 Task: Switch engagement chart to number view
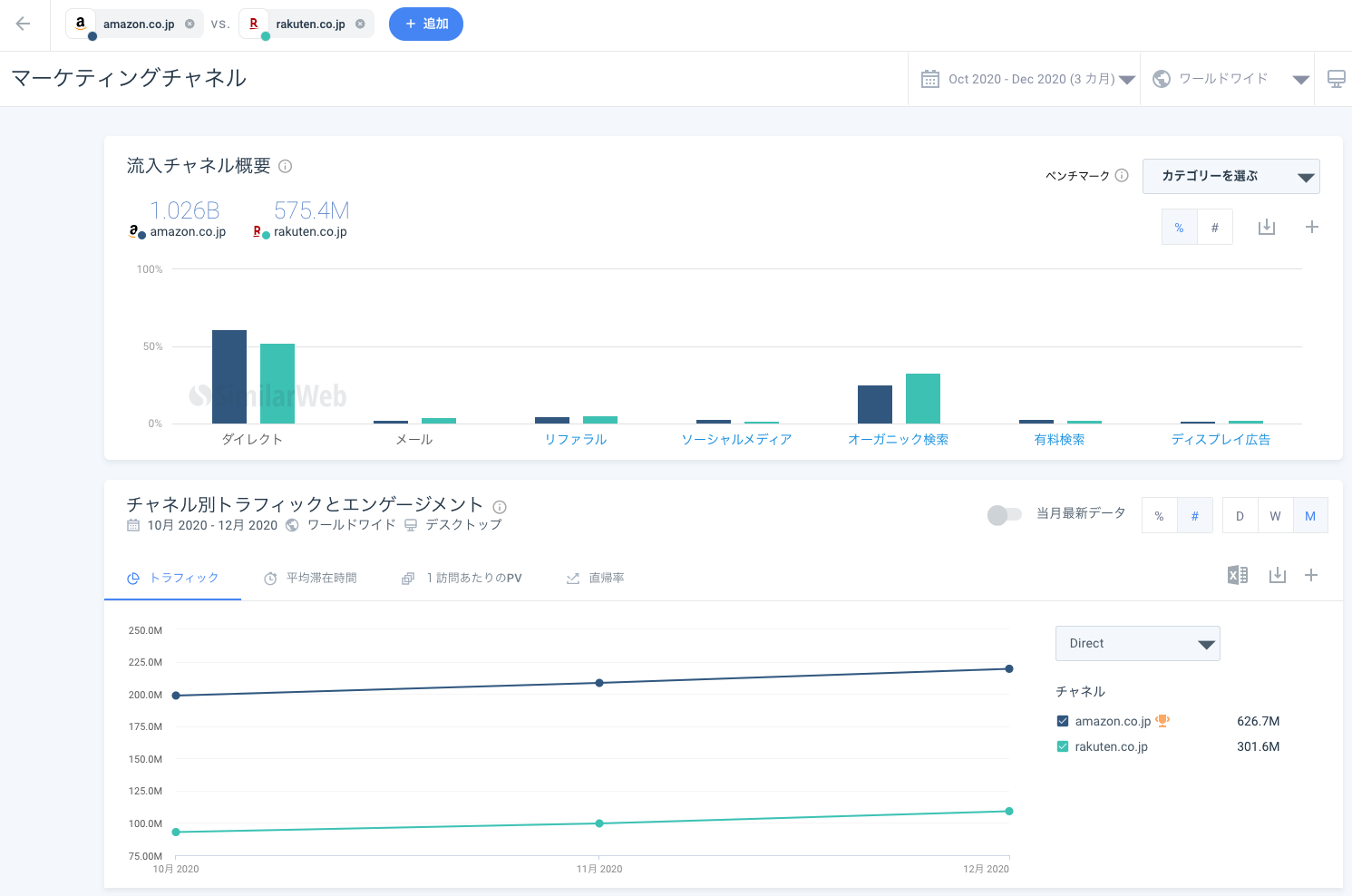[1195, 516]
